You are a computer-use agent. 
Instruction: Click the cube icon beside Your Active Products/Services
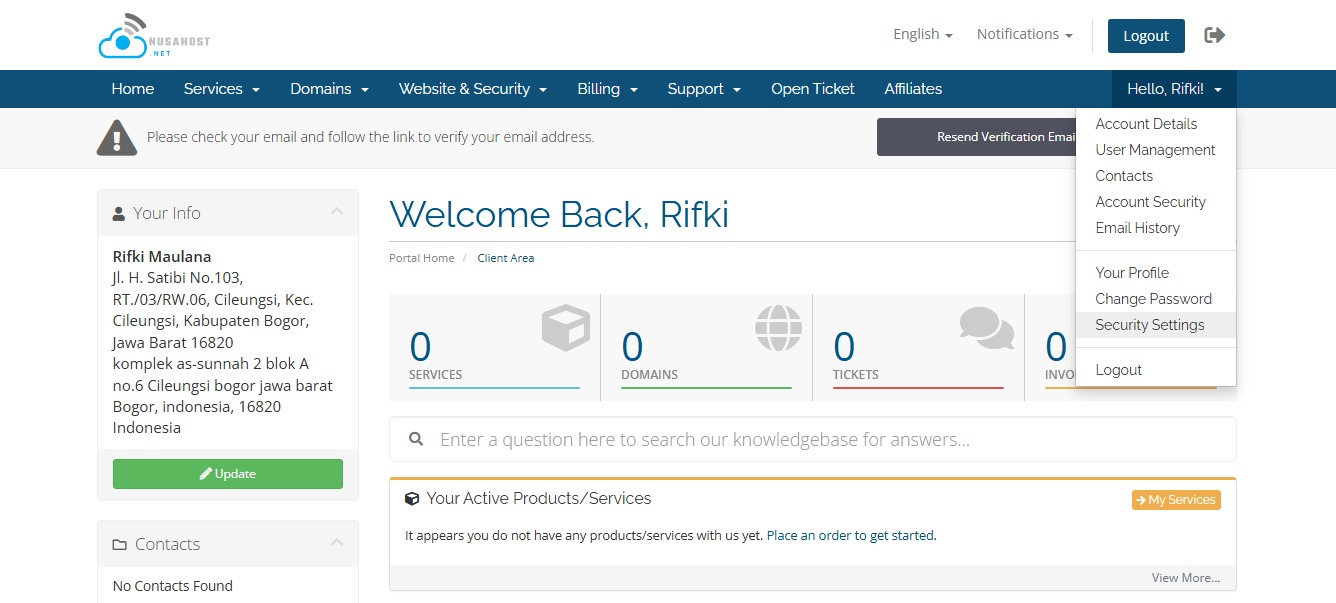click(x=412, y=499)
